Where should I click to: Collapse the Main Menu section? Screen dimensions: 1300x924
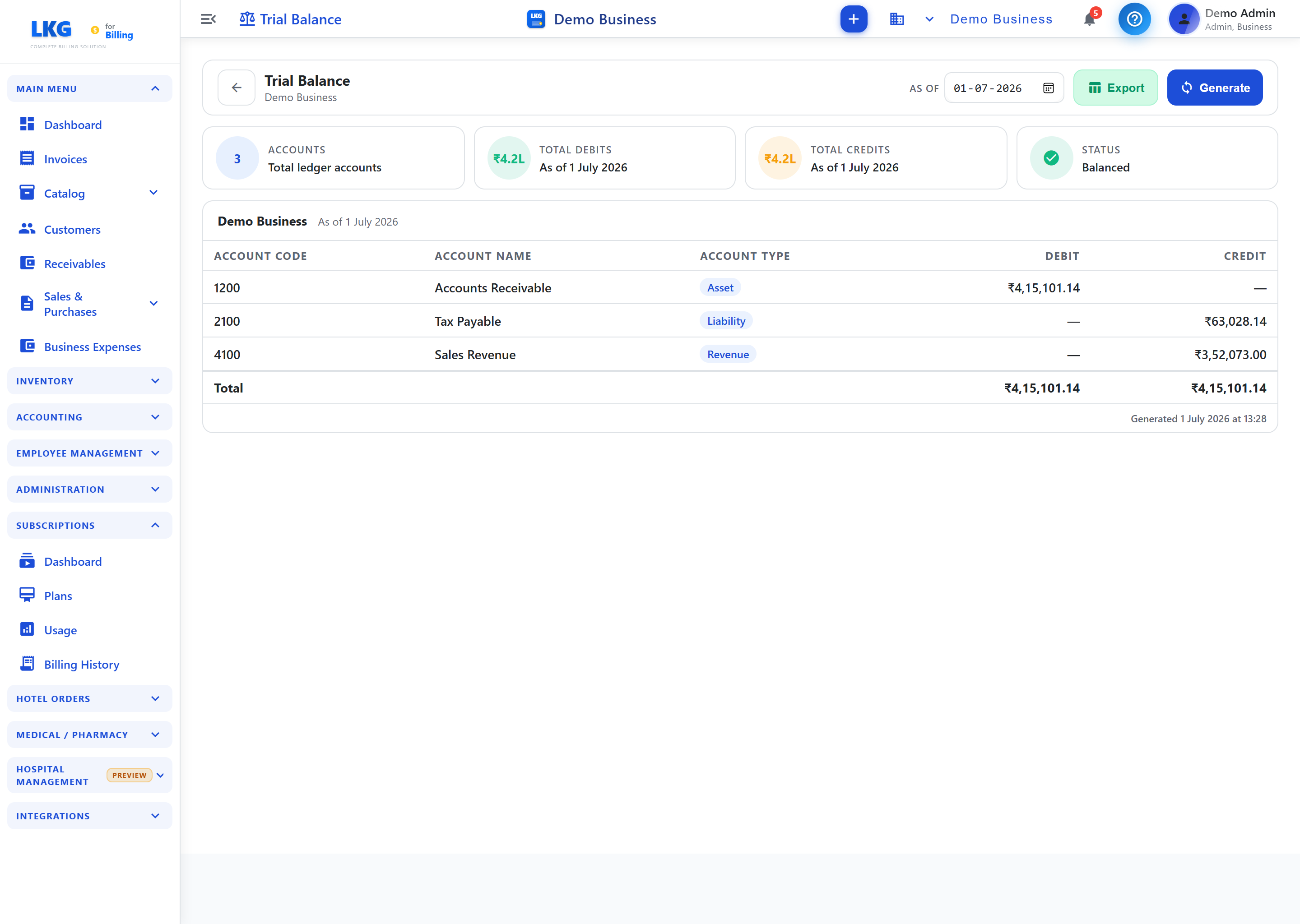coord(89,89)
